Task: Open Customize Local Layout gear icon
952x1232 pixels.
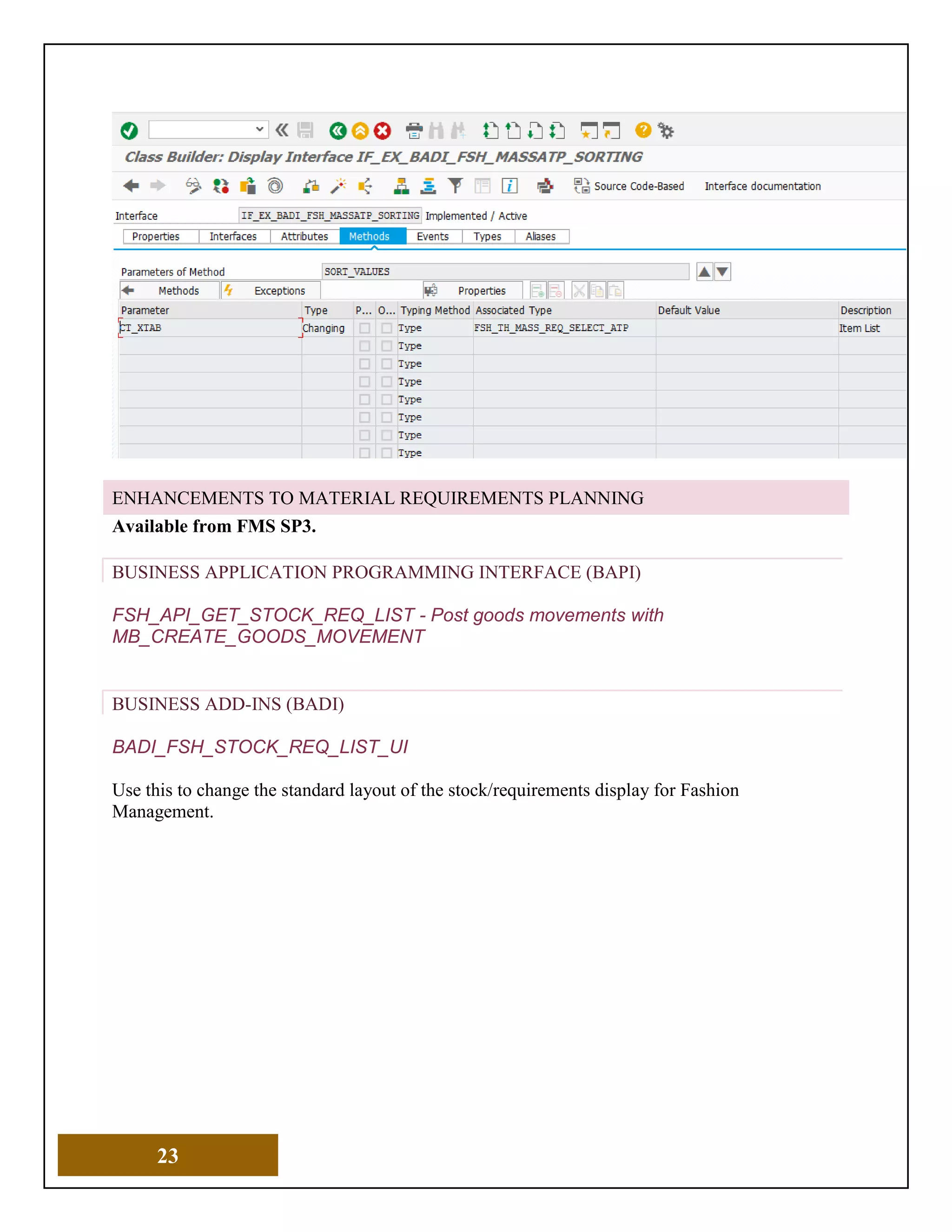Action: [666, 131]
